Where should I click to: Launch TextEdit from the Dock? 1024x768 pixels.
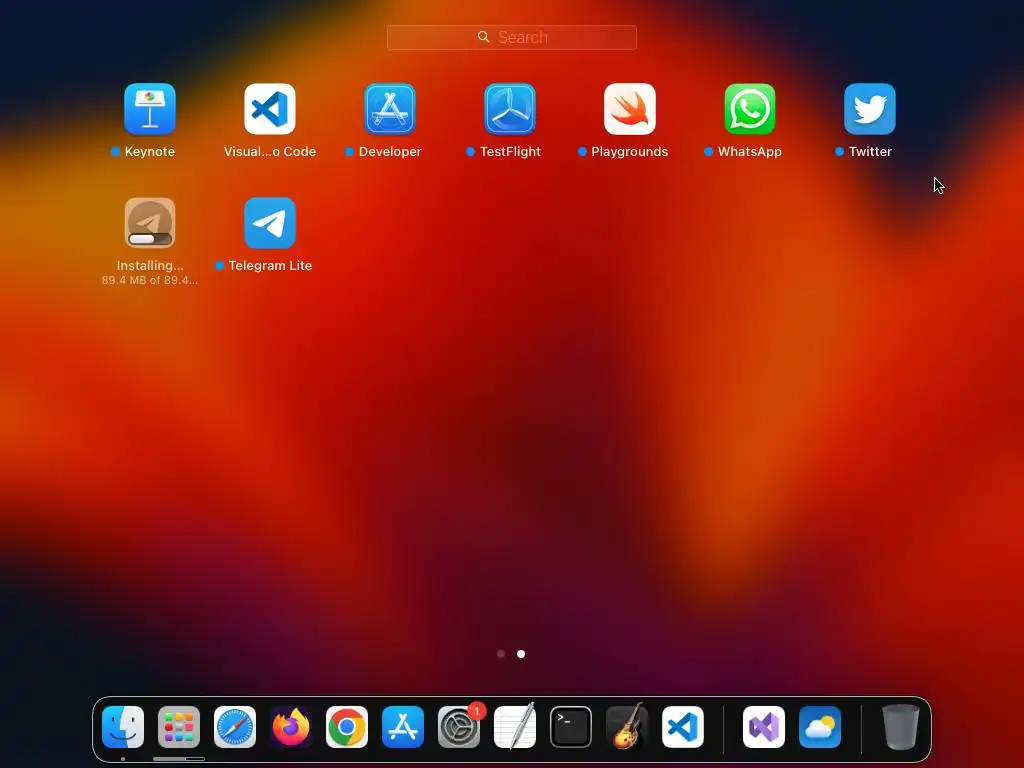pos(515,727)
